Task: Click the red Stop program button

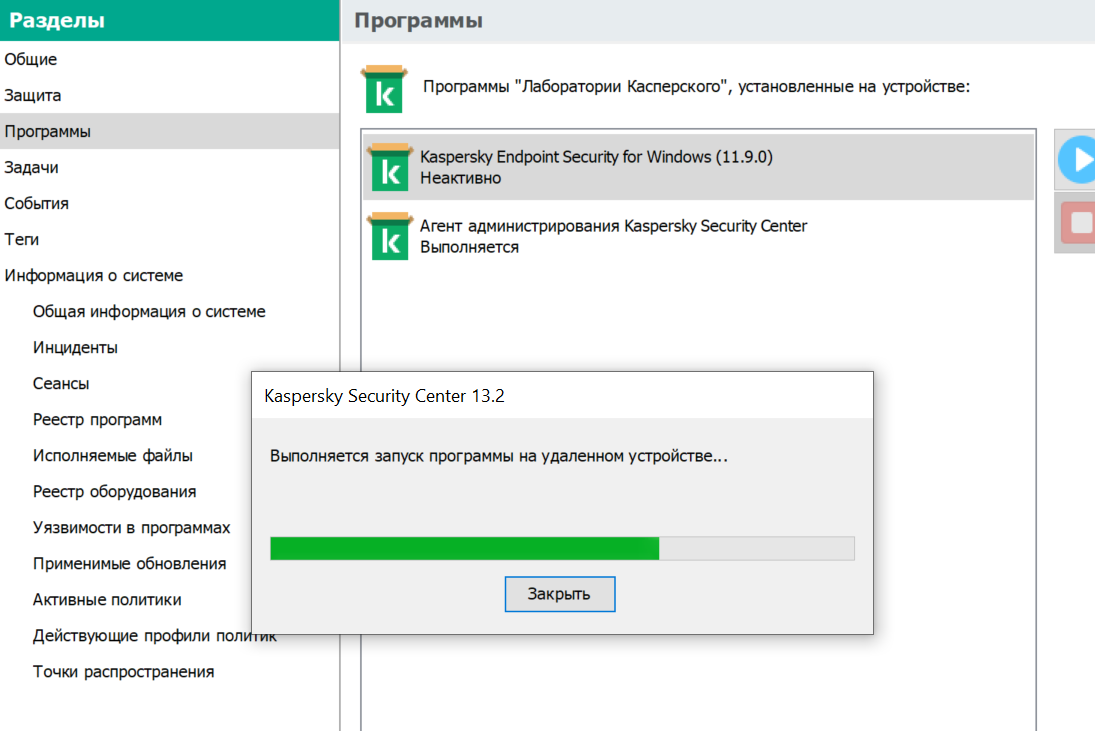Action: click(1076, 223)
